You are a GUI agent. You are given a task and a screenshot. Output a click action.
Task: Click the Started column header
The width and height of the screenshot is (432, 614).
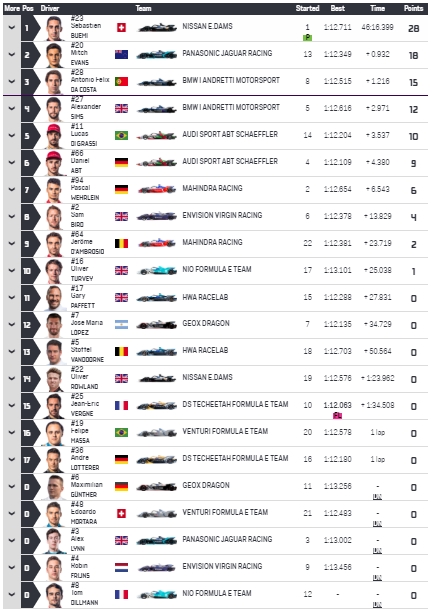[307, 8]
